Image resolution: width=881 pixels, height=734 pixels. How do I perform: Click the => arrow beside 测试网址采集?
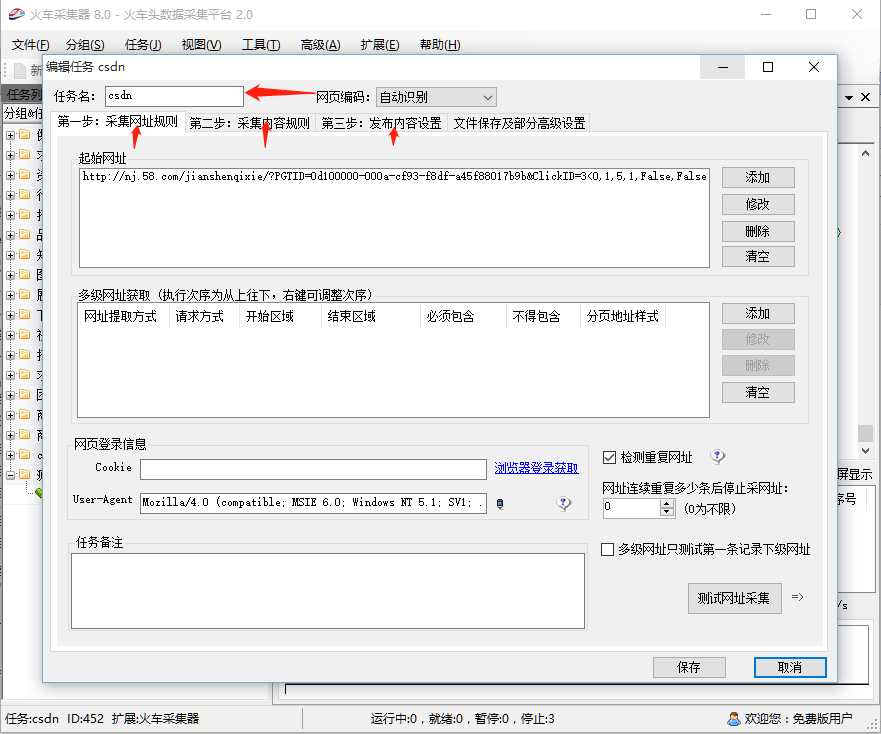pyautogui.click(x=797, y=597)
